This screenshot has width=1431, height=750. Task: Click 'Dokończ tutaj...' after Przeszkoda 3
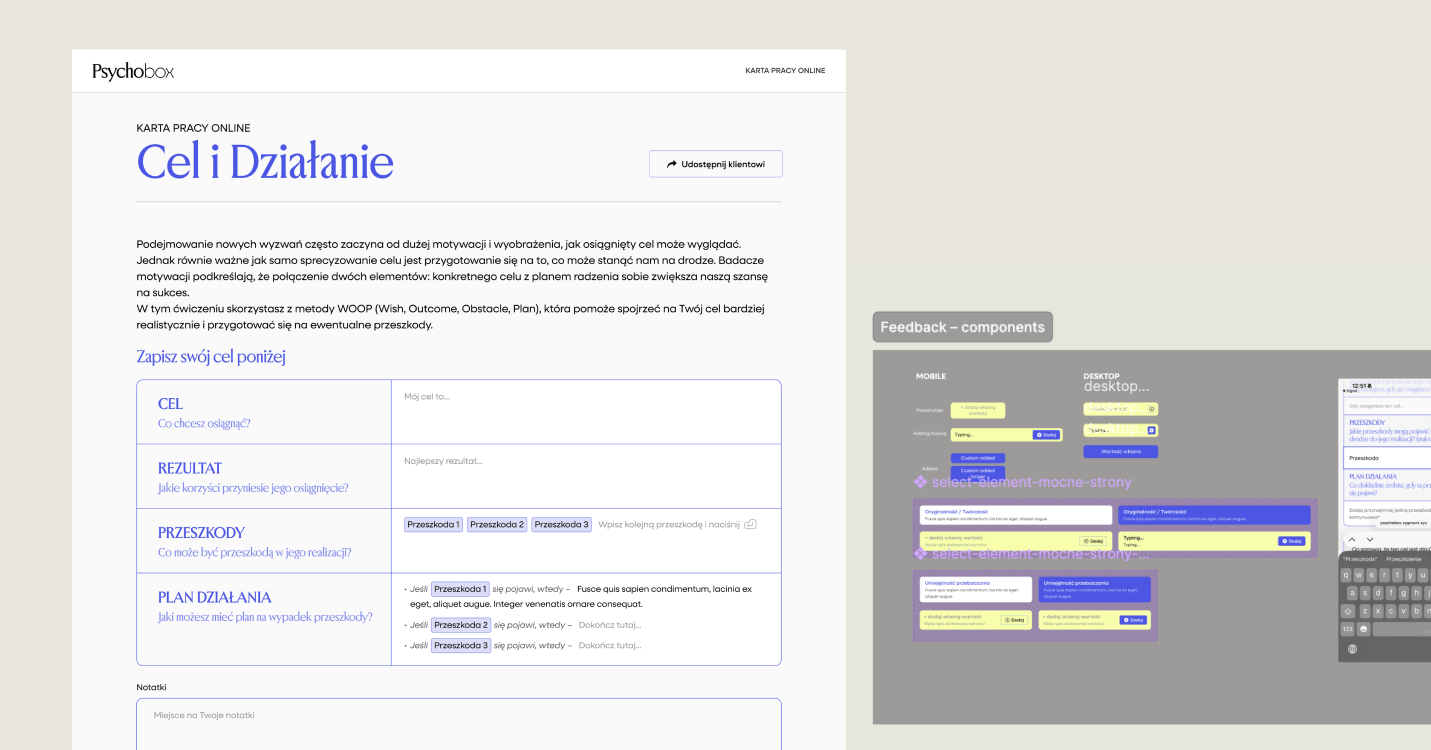click(610, 645)
